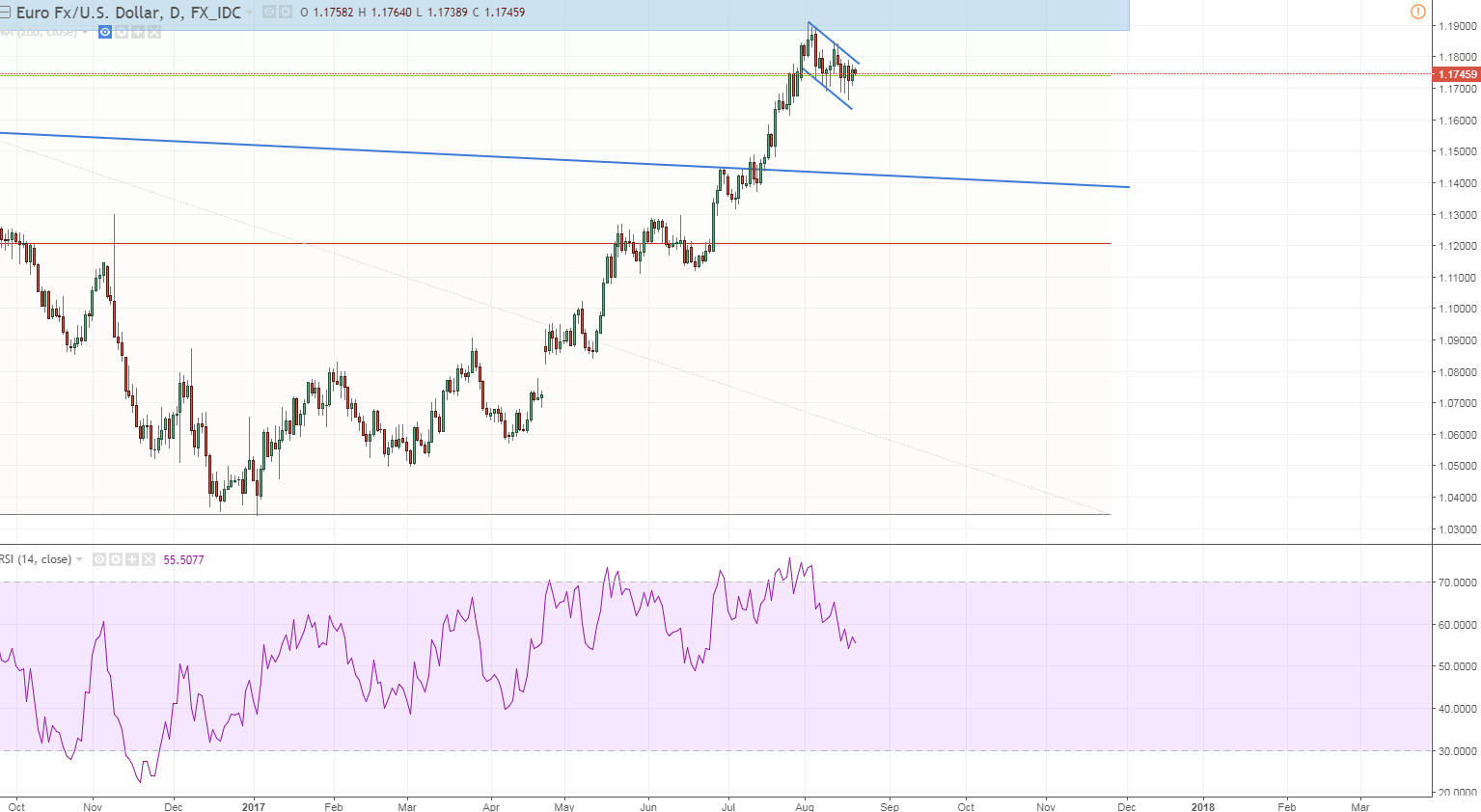This screenshot has height=812, width=1481.
Task: Click the plus icon on RSI row
Action: 132,559
